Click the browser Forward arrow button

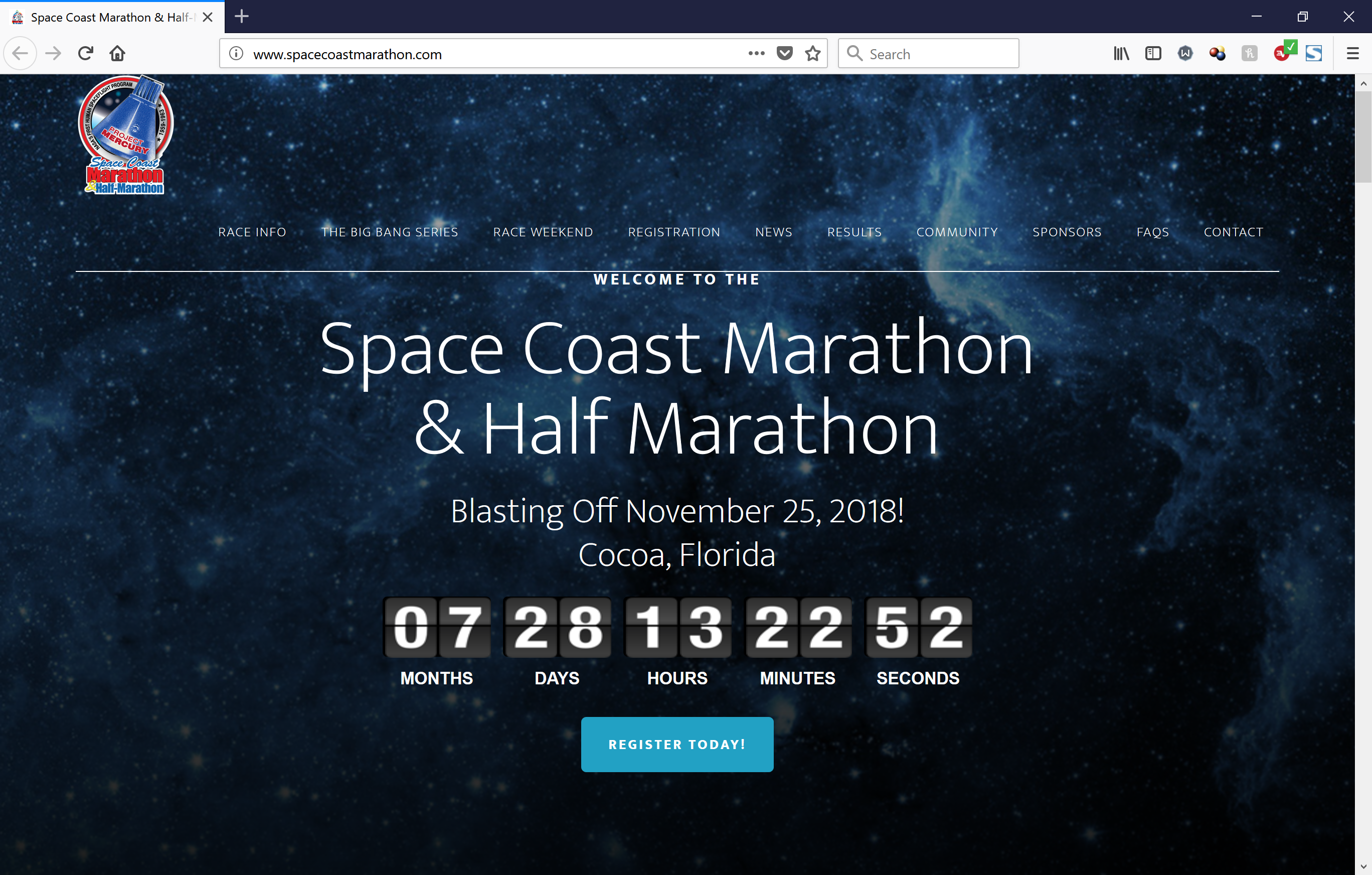click(x=53, y=54)
